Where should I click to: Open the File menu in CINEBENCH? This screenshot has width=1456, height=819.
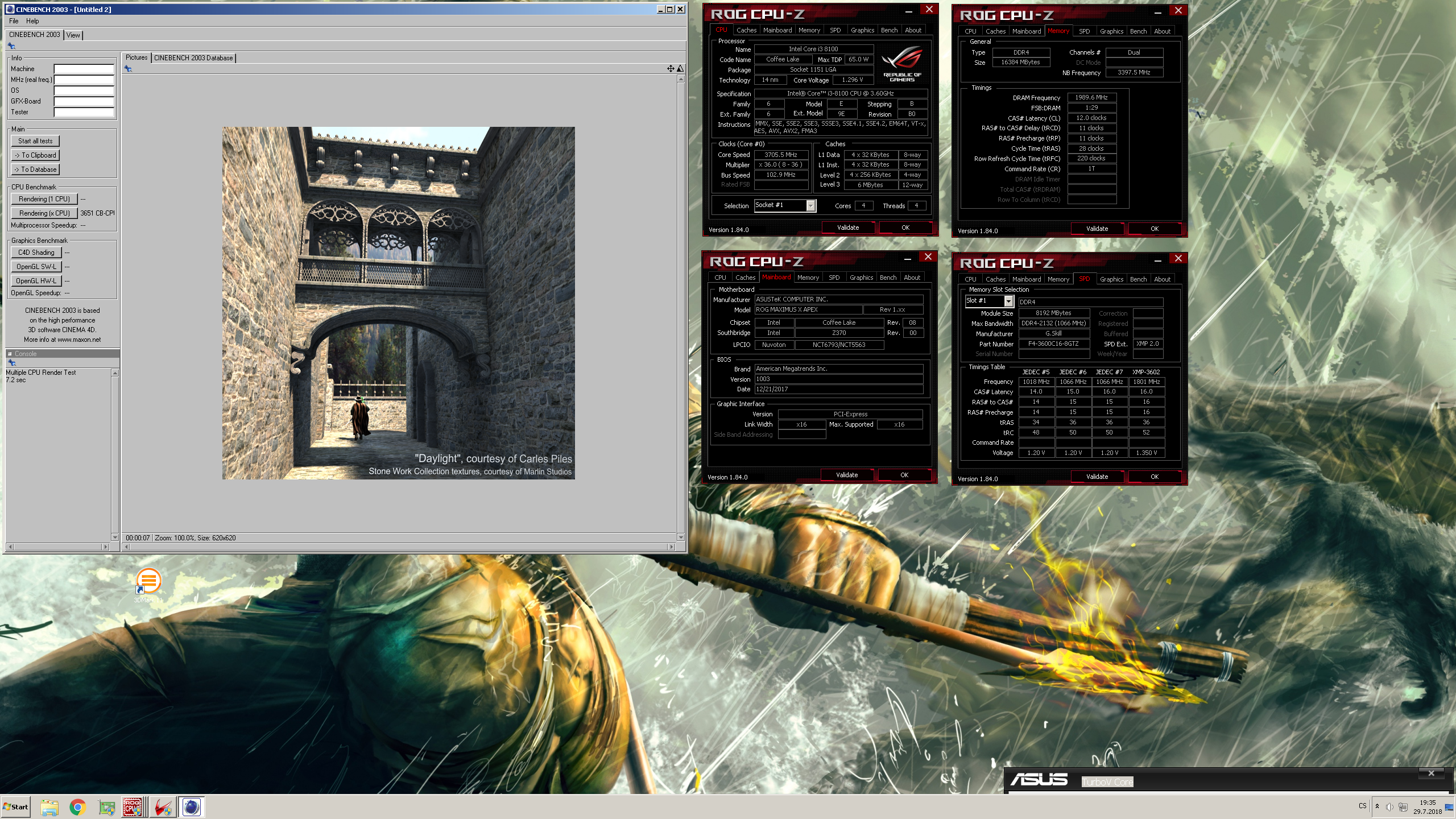coord(14,21)
